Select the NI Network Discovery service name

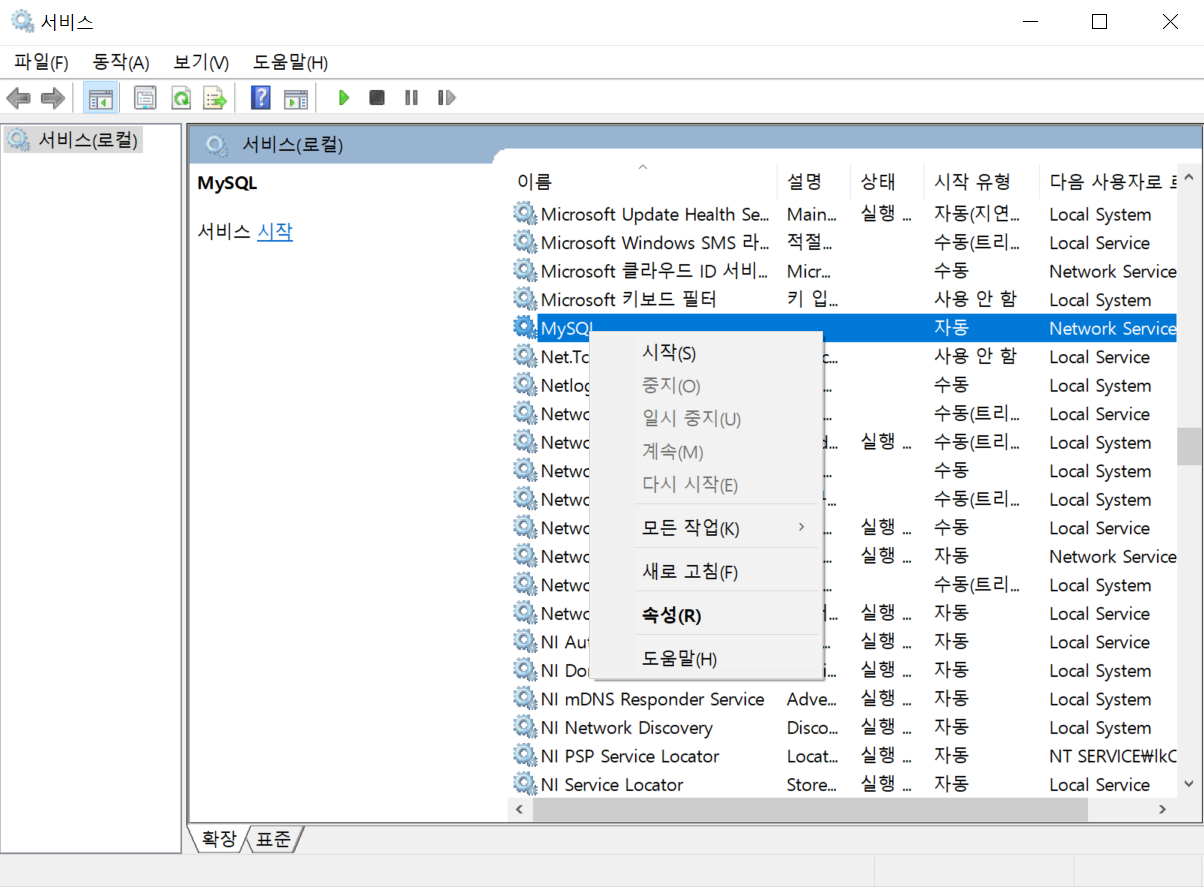pyautogui.click(x=627, y=727)
